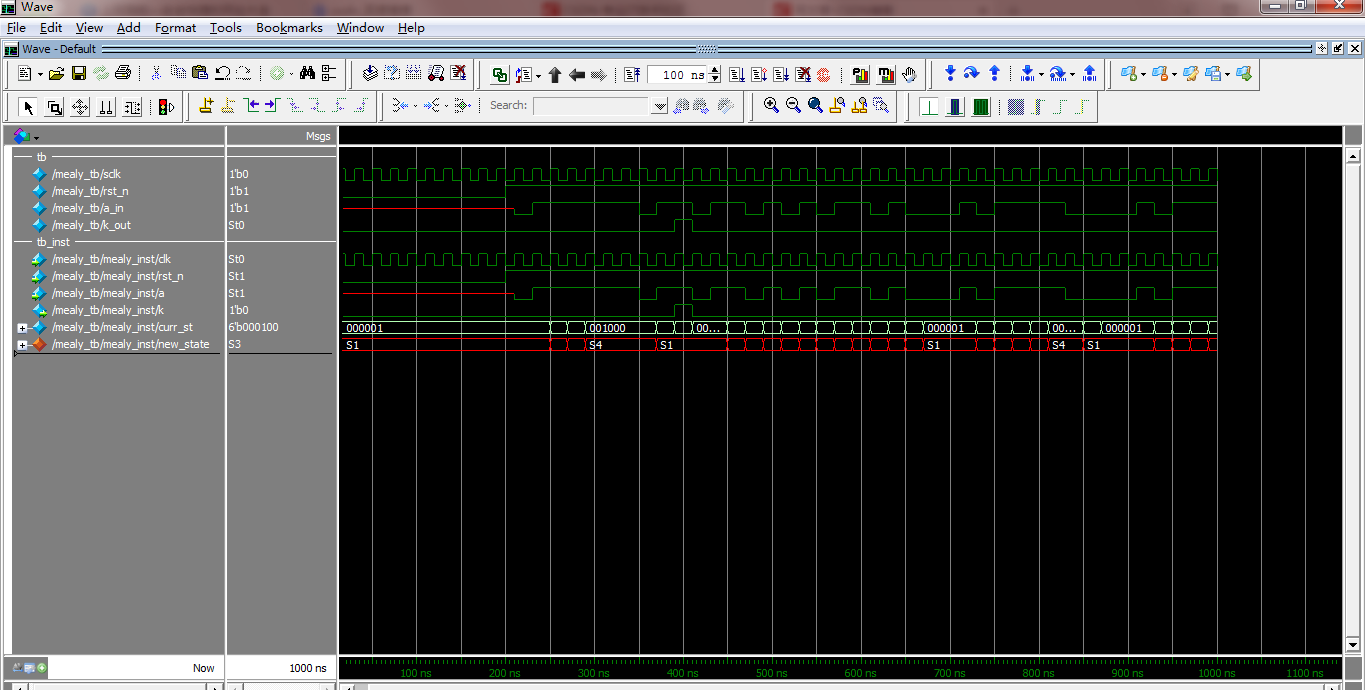
Task: Click the Paste clipboard icon
Action: coord(200,74)
